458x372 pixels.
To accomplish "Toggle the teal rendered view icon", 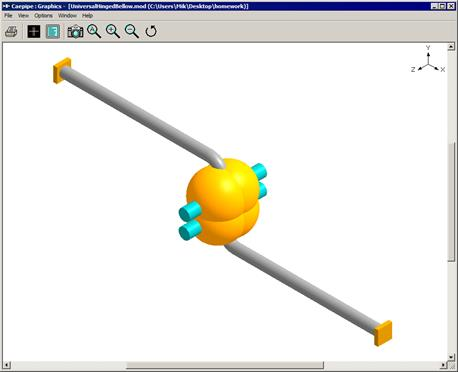I will pyautogui.click(x=53, y=32).
